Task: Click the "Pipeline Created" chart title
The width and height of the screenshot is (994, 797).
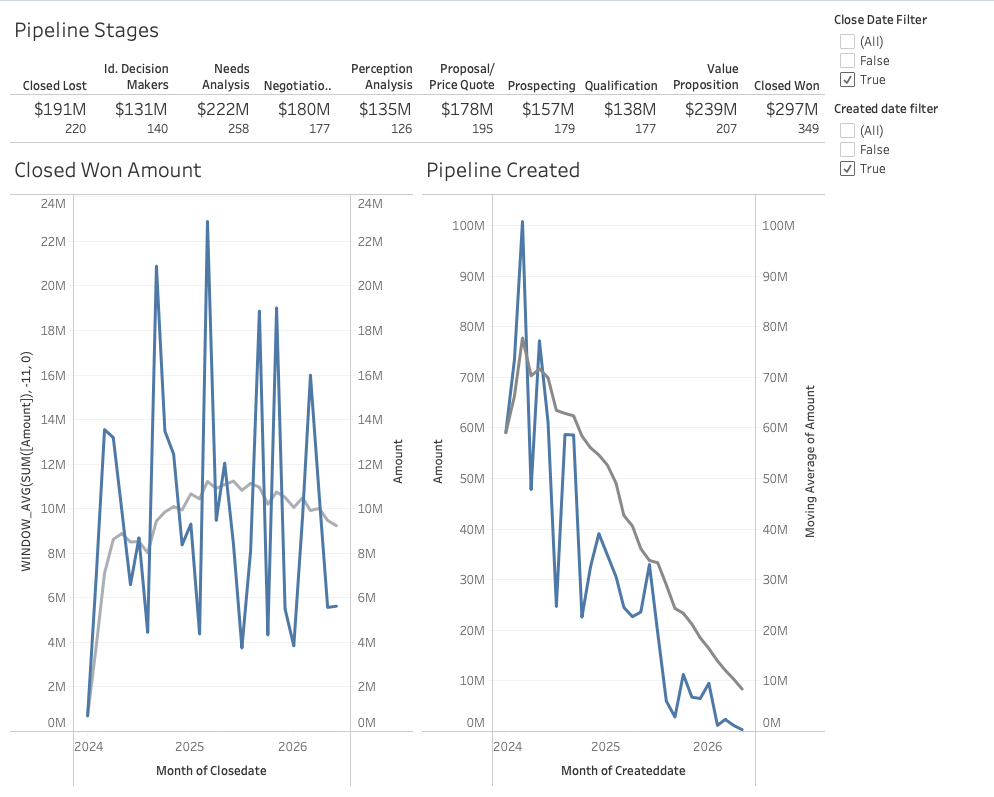Action: (x=503, y=170)
